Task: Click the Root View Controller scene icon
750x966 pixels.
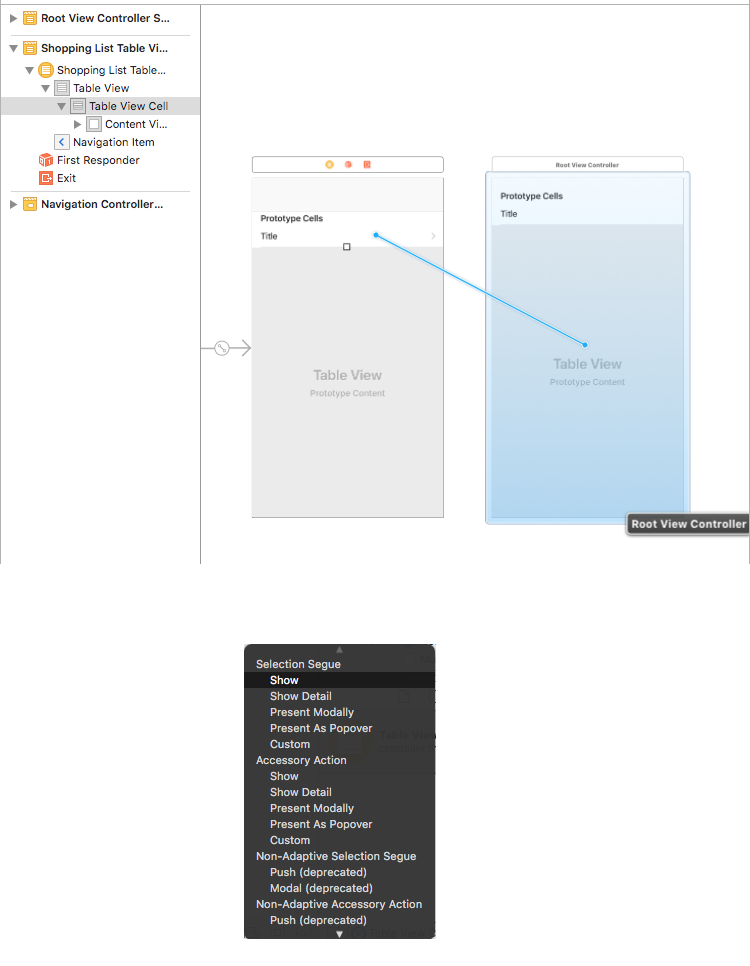Action: (30, 18)
